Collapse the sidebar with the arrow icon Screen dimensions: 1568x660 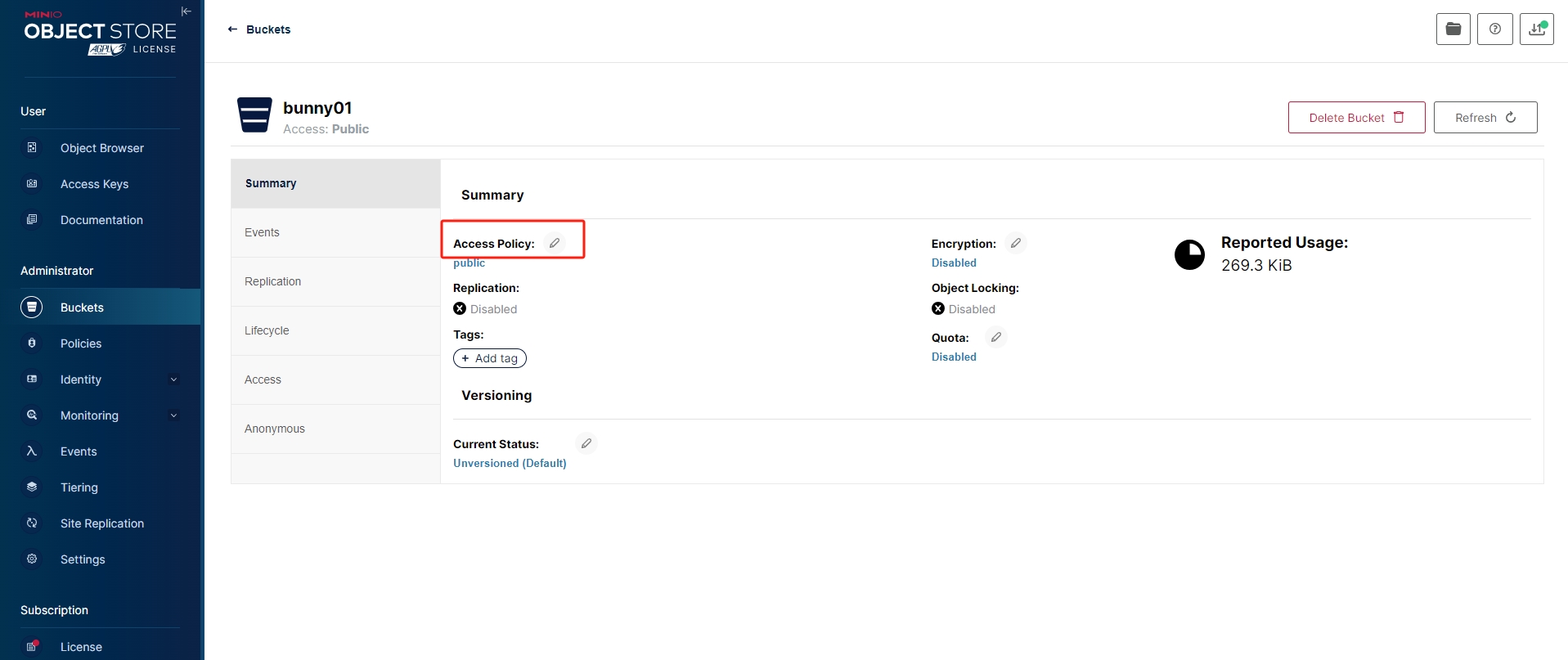186,11
